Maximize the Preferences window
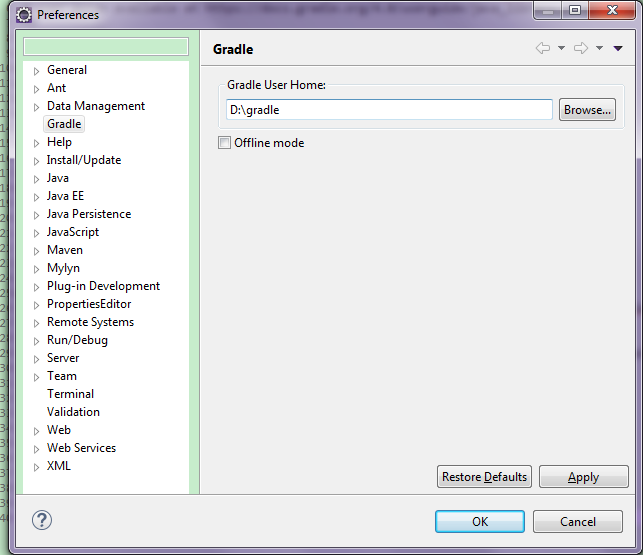 click(575, 10)
